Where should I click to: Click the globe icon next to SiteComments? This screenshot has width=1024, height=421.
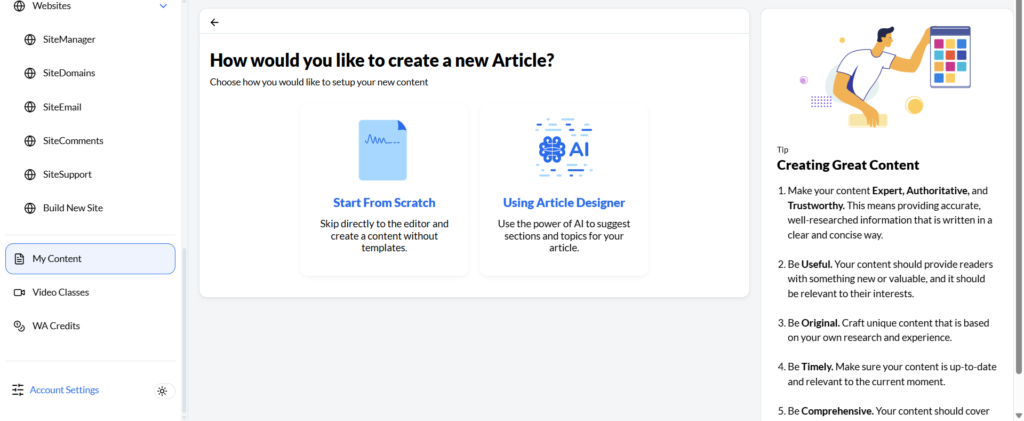click(x=29, y=141)
